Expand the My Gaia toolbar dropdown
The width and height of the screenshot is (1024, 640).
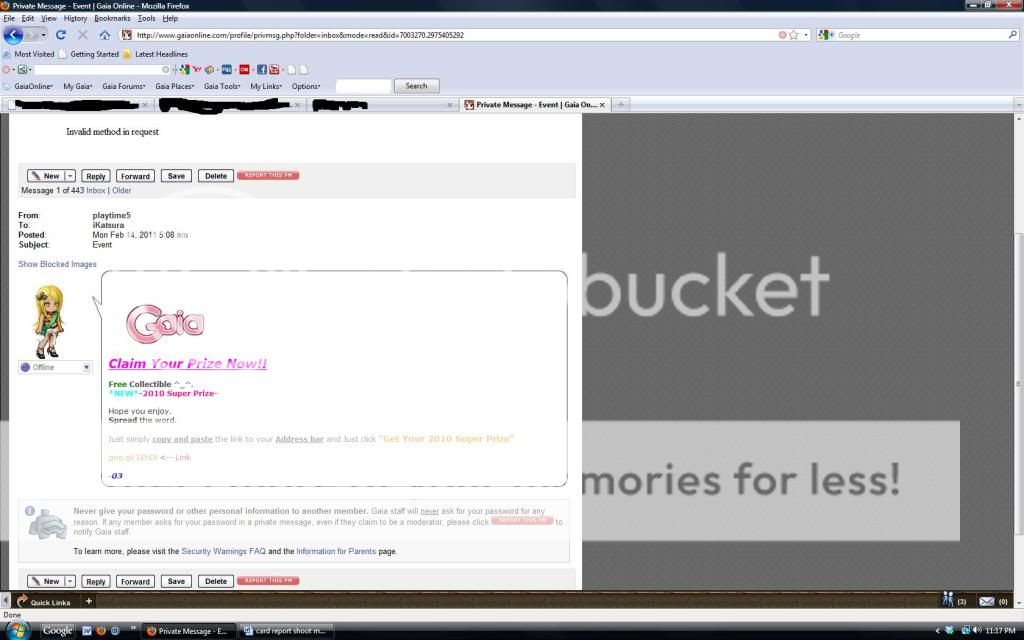tap(77, 86)
